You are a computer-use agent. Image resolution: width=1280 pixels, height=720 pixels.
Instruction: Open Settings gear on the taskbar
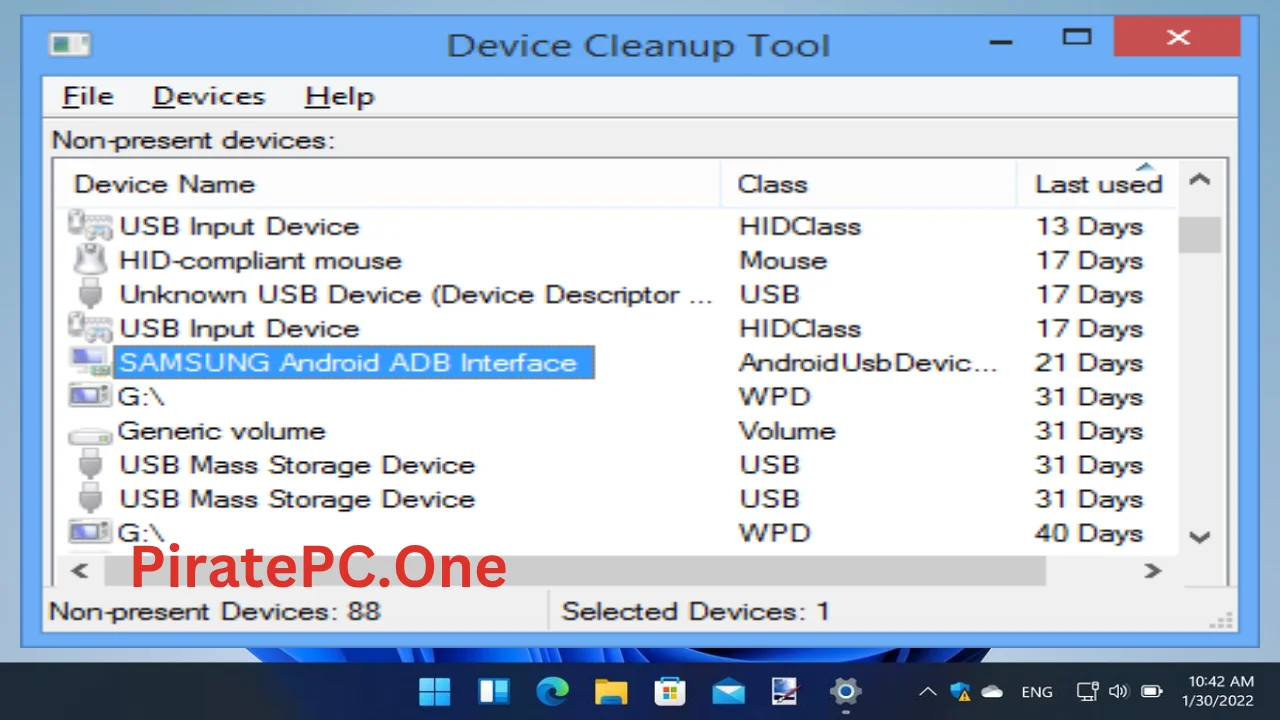point(845,691)
